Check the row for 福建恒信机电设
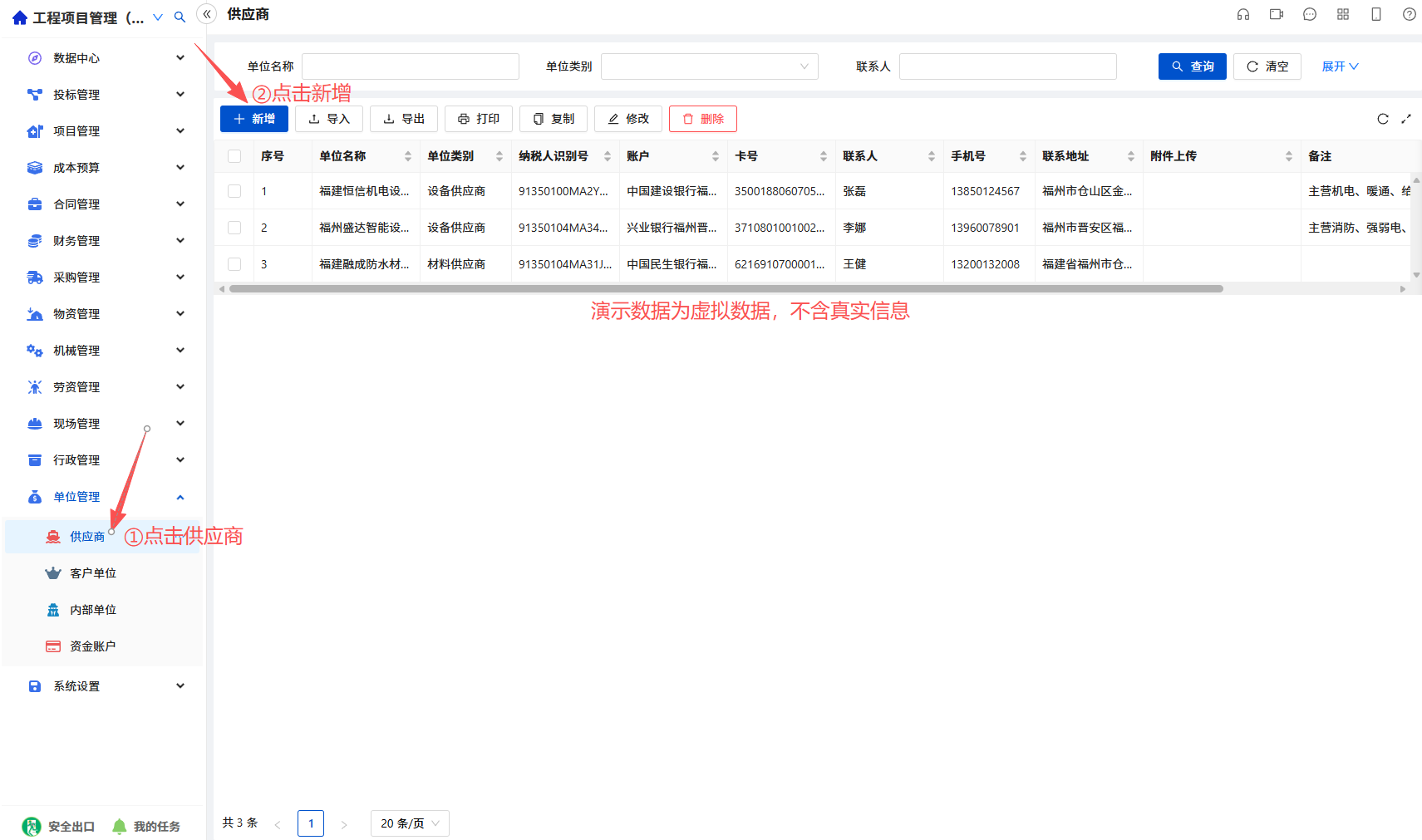This screenshot has width=1422, height=840. pos(234,191)
